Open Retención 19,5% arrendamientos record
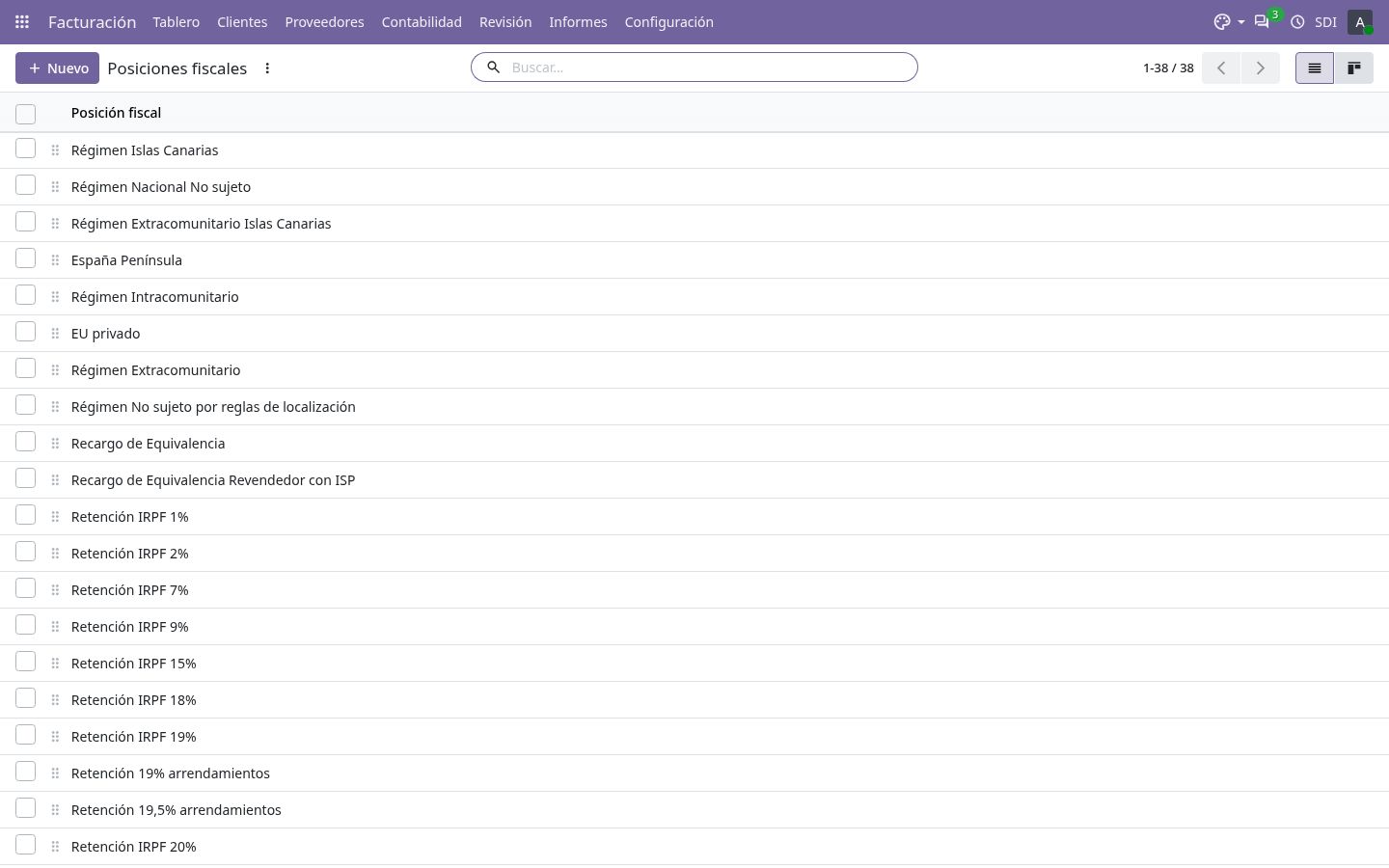Screen dimensions: 1389x868 click(176, 810)
